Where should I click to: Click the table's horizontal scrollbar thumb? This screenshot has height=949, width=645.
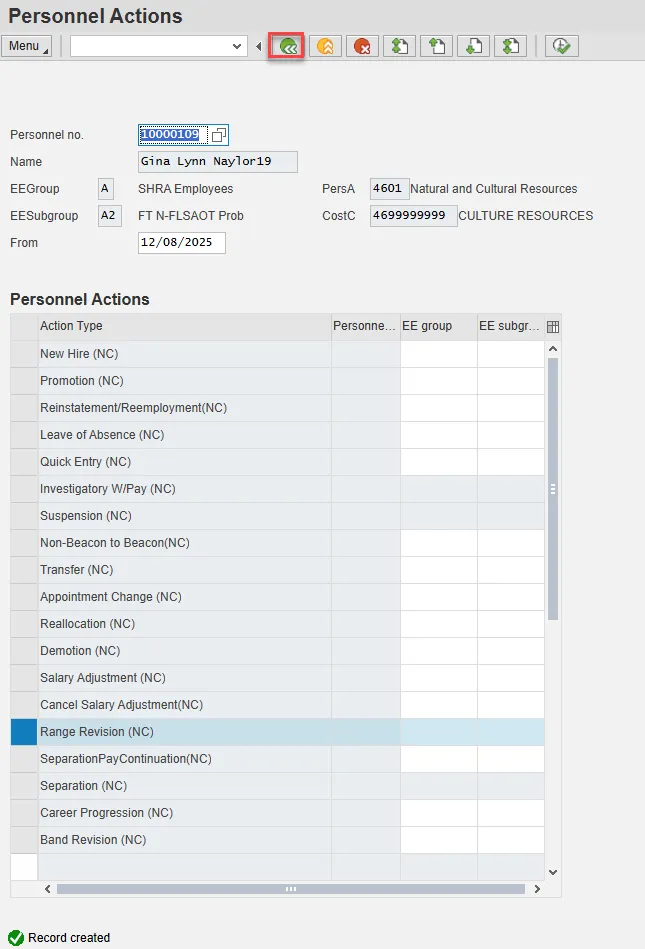290,889
